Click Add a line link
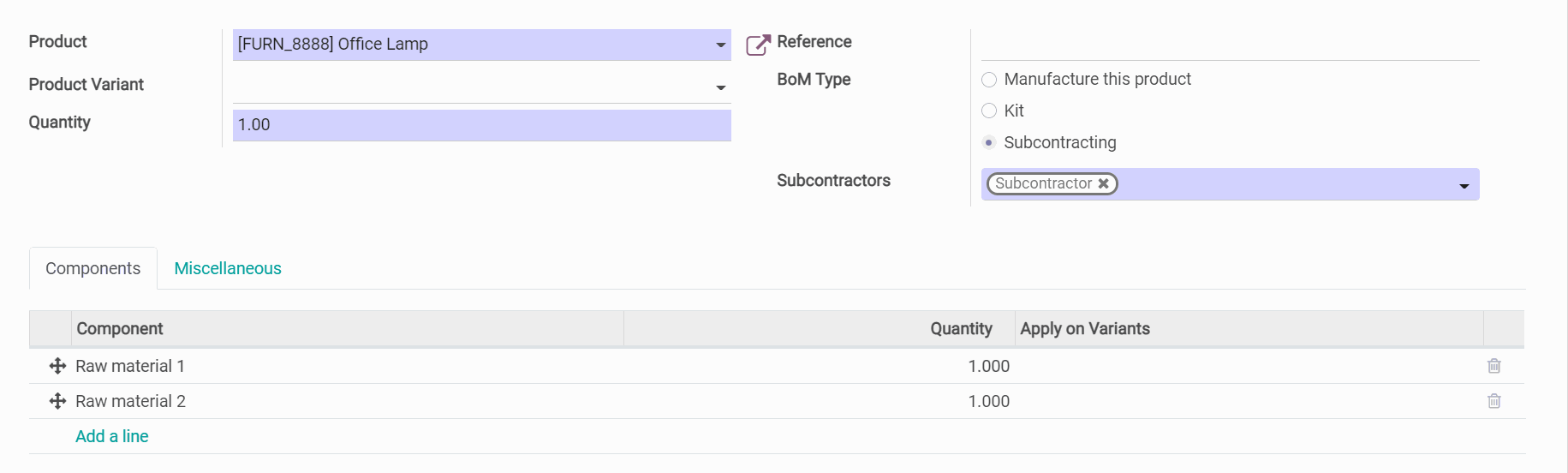Screen dimensions: 1568x473 point(112,436)
